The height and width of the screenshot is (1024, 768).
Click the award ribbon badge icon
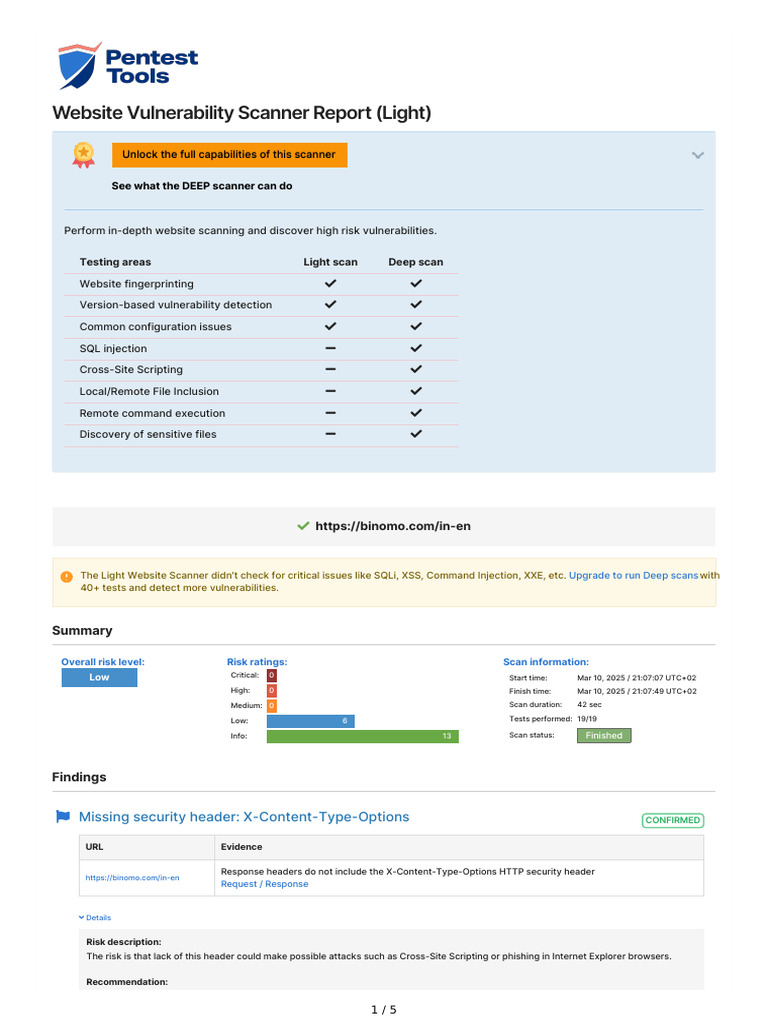[x=84, y=155]
